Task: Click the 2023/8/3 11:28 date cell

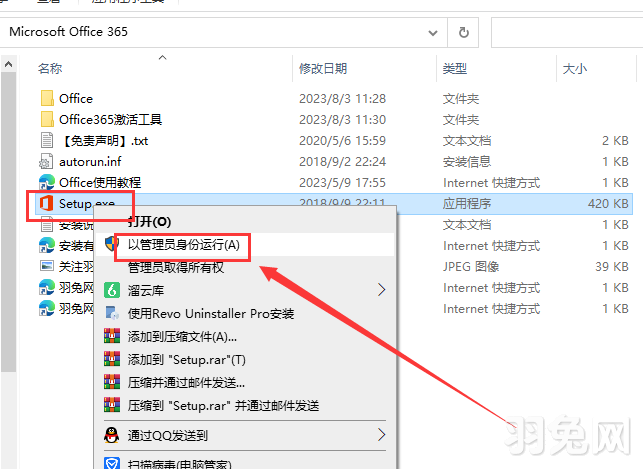Action: pyautogui.click(x=342, y=98)
